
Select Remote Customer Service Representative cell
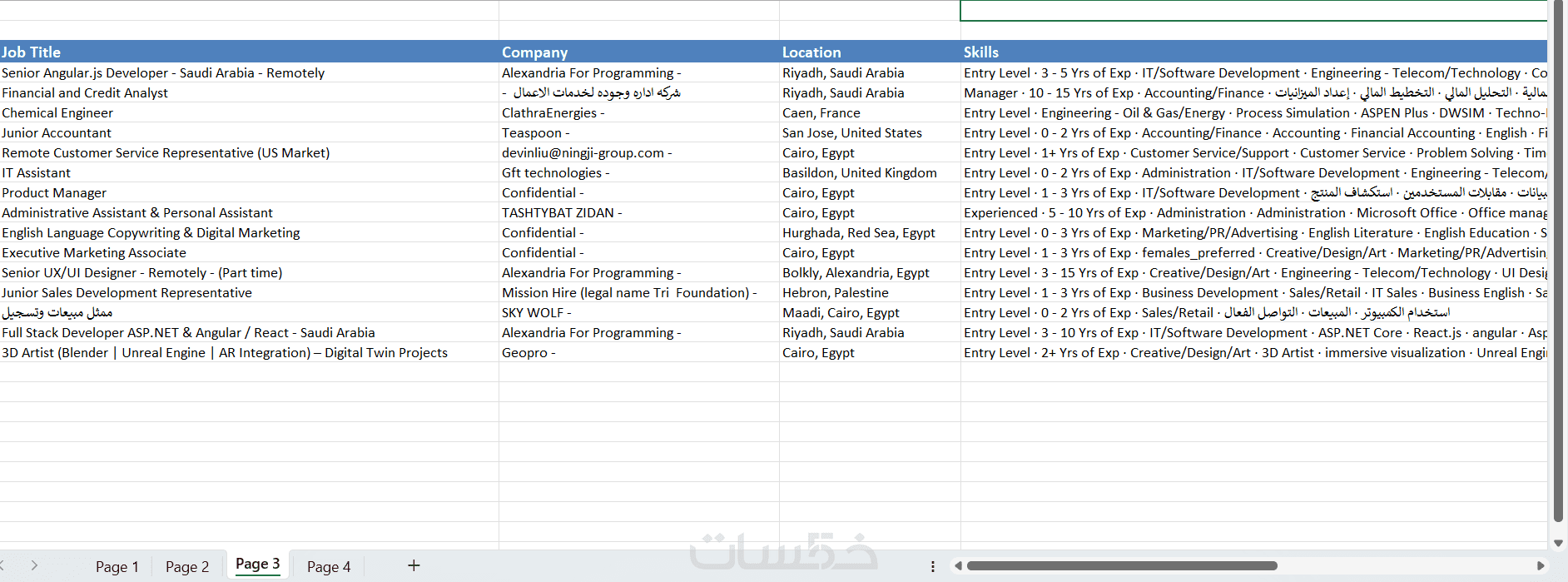pyautogui.click(x=249, y=152)
